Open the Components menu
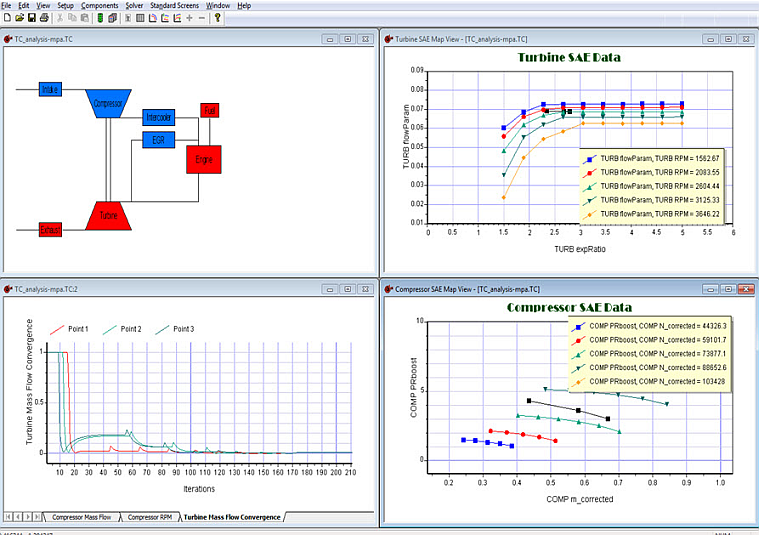The image size is (759, 535). coord(99,5)
